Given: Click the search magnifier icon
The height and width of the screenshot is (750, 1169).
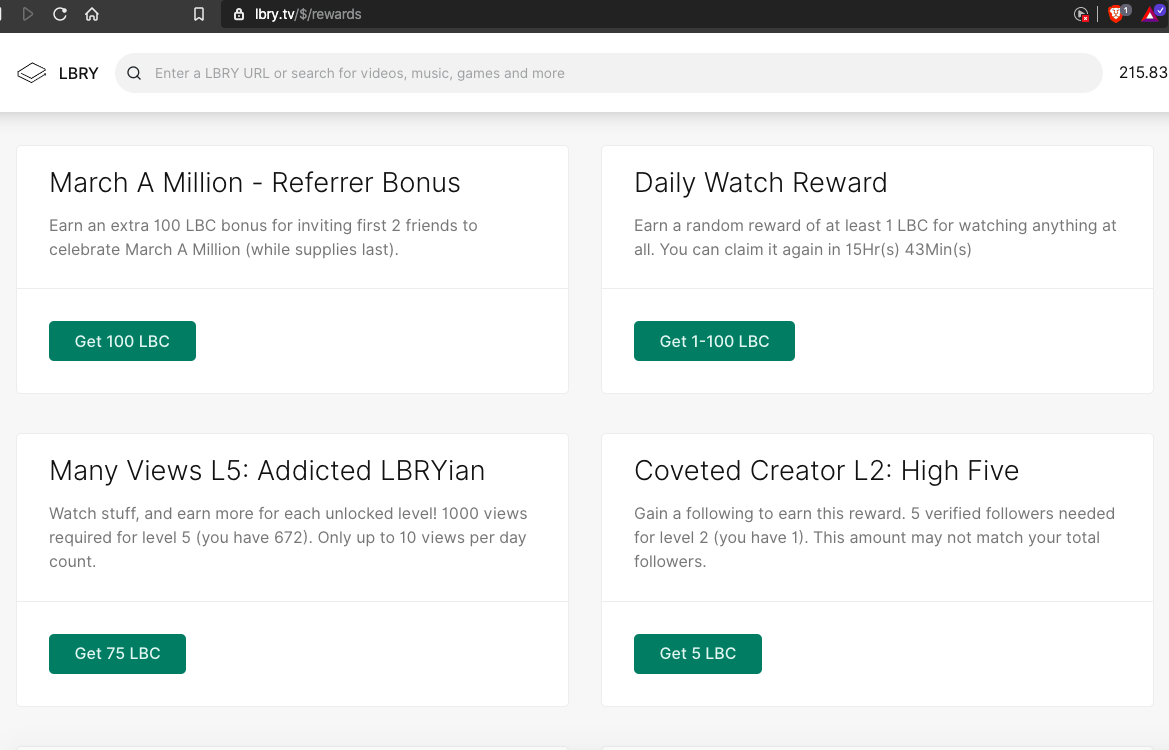Looking at the screenshot, I should 134,73.
